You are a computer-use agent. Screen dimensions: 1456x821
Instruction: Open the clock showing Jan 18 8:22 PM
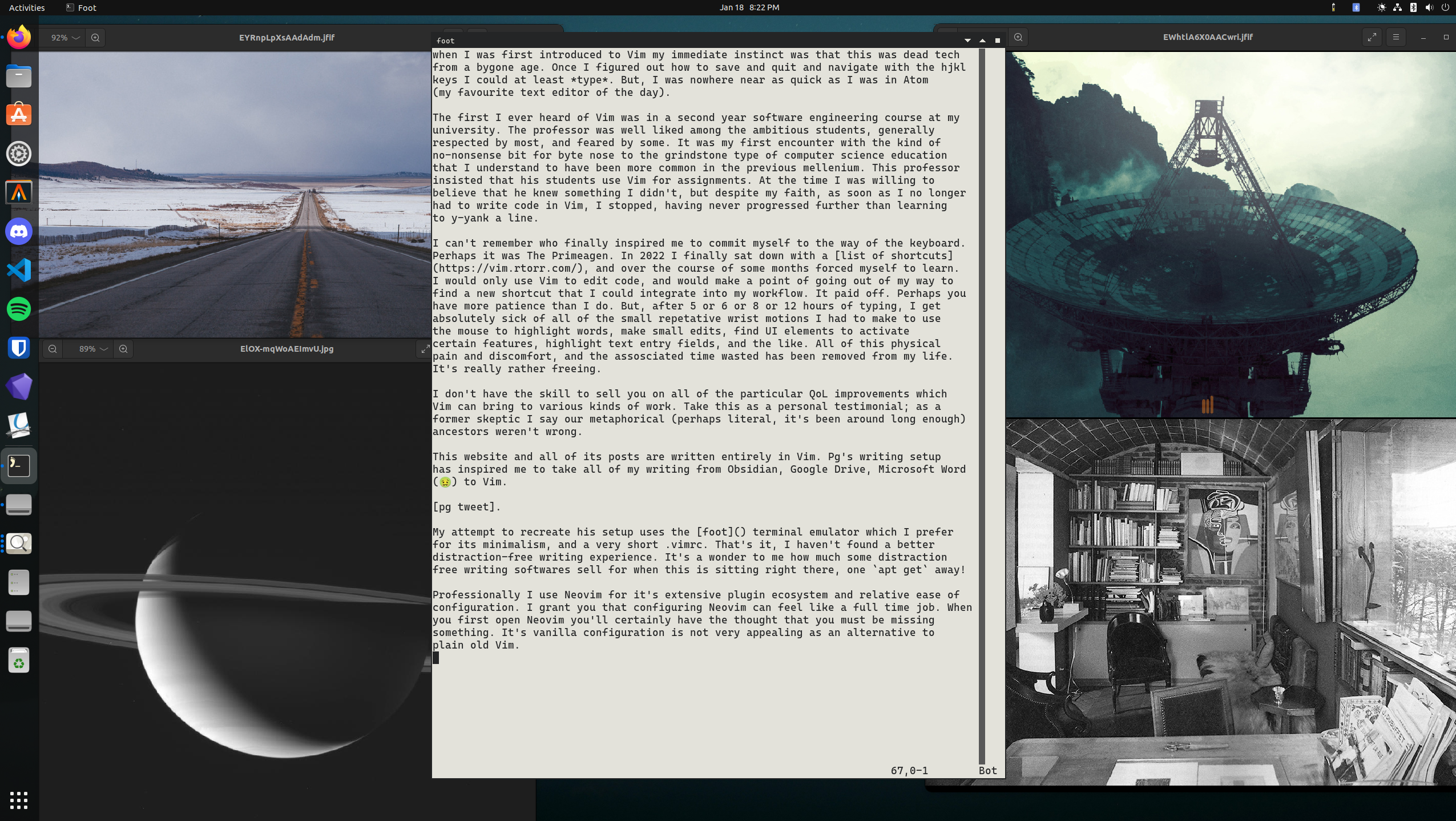point(749,7)
